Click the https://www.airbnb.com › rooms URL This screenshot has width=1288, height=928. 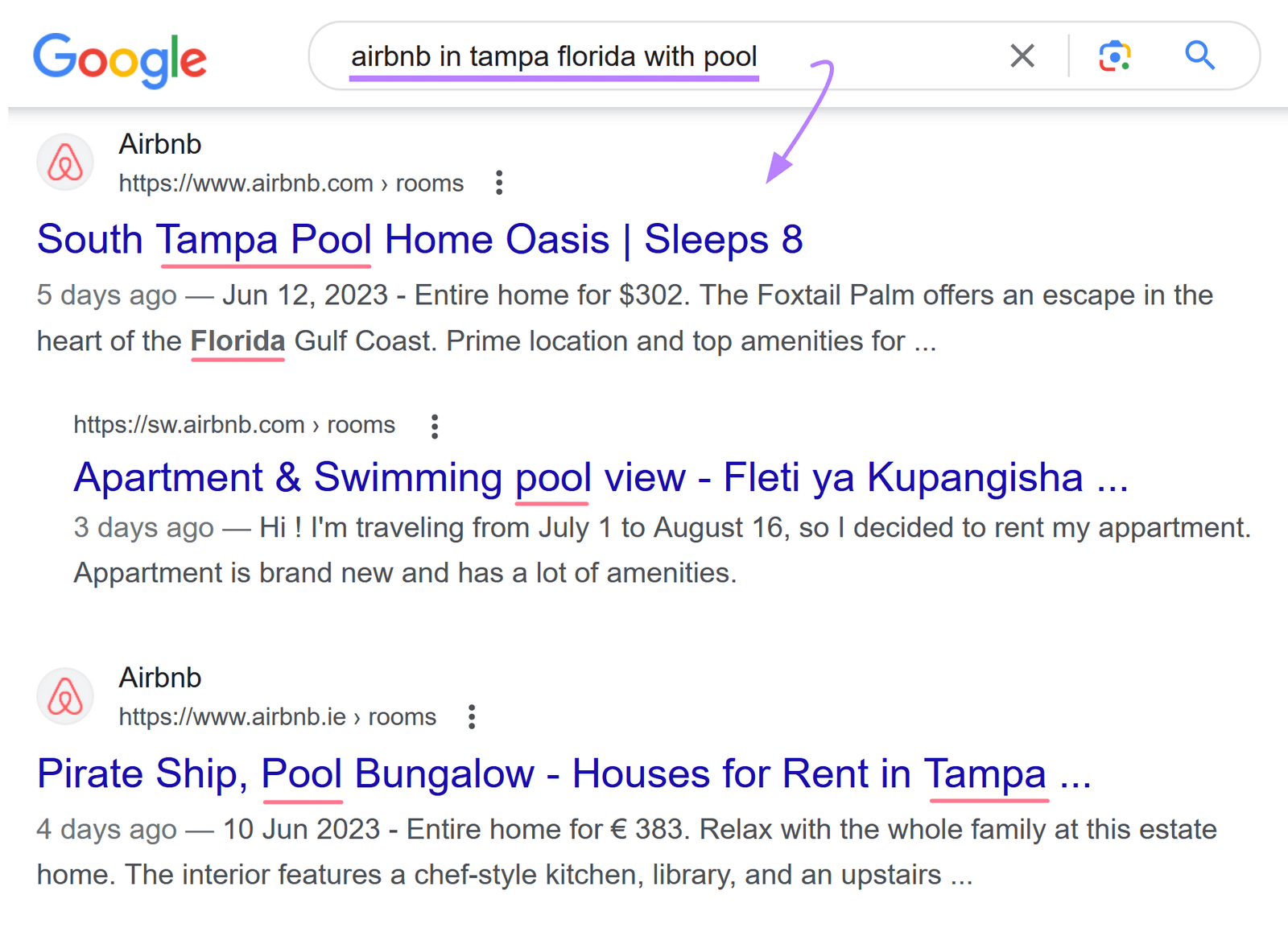coord(291,184)
